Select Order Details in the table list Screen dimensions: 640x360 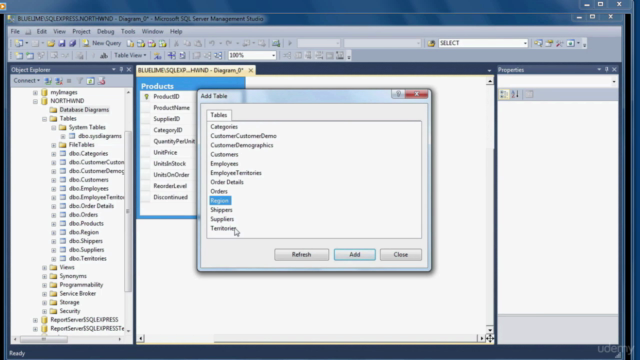(x=227, y=182)
